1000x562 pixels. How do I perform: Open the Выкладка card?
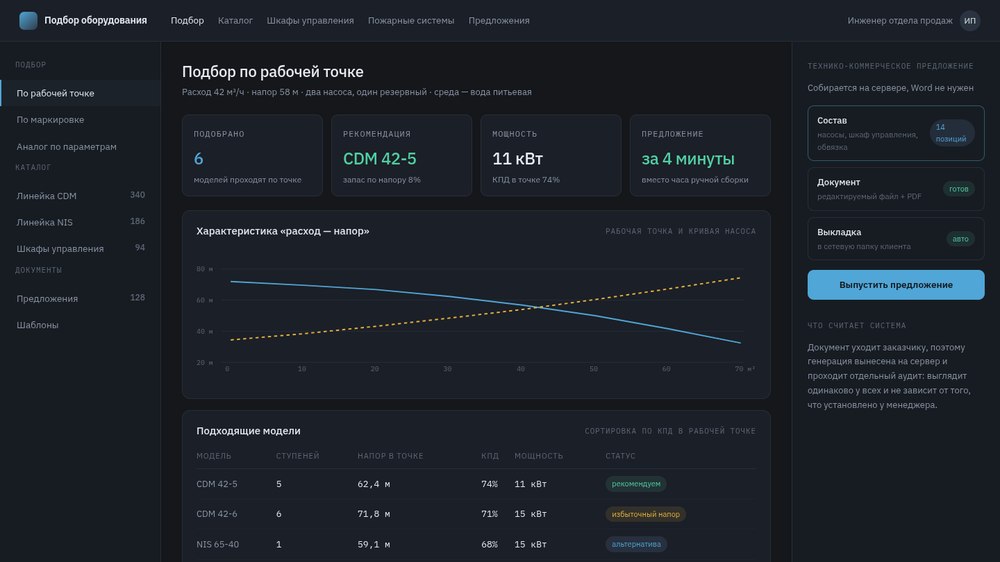895,239
